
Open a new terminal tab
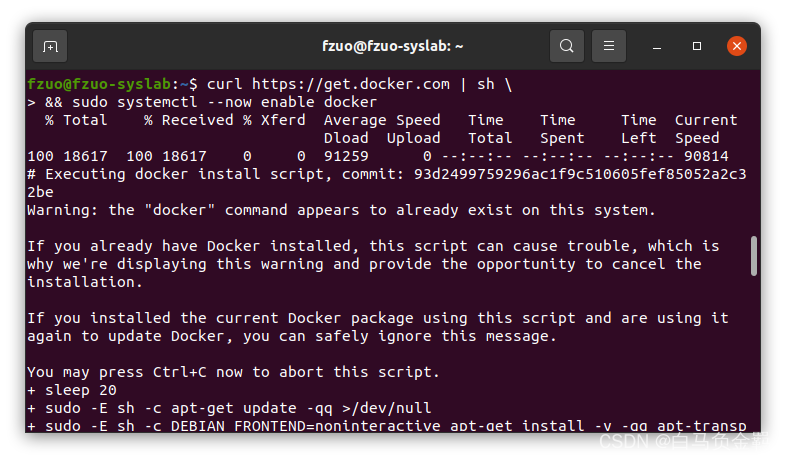50,47
